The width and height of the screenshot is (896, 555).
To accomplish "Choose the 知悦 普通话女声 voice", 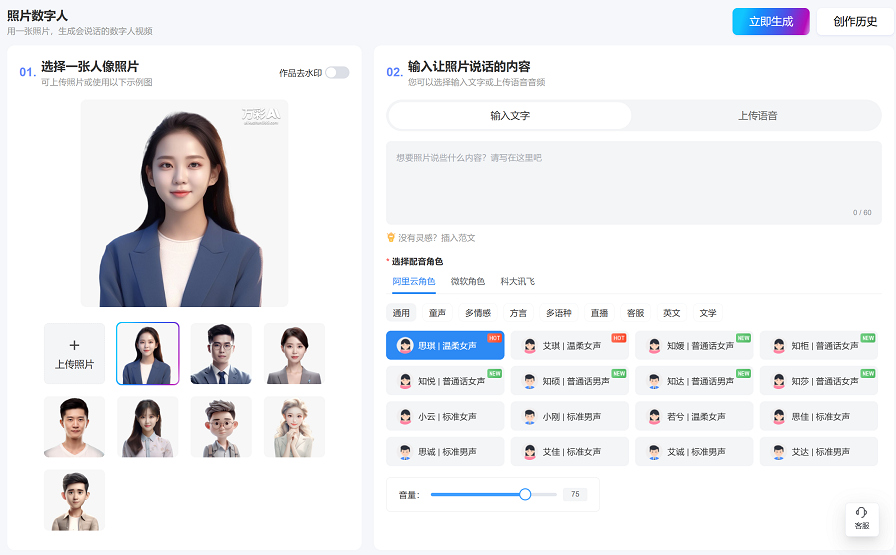I will coord(445,381).
